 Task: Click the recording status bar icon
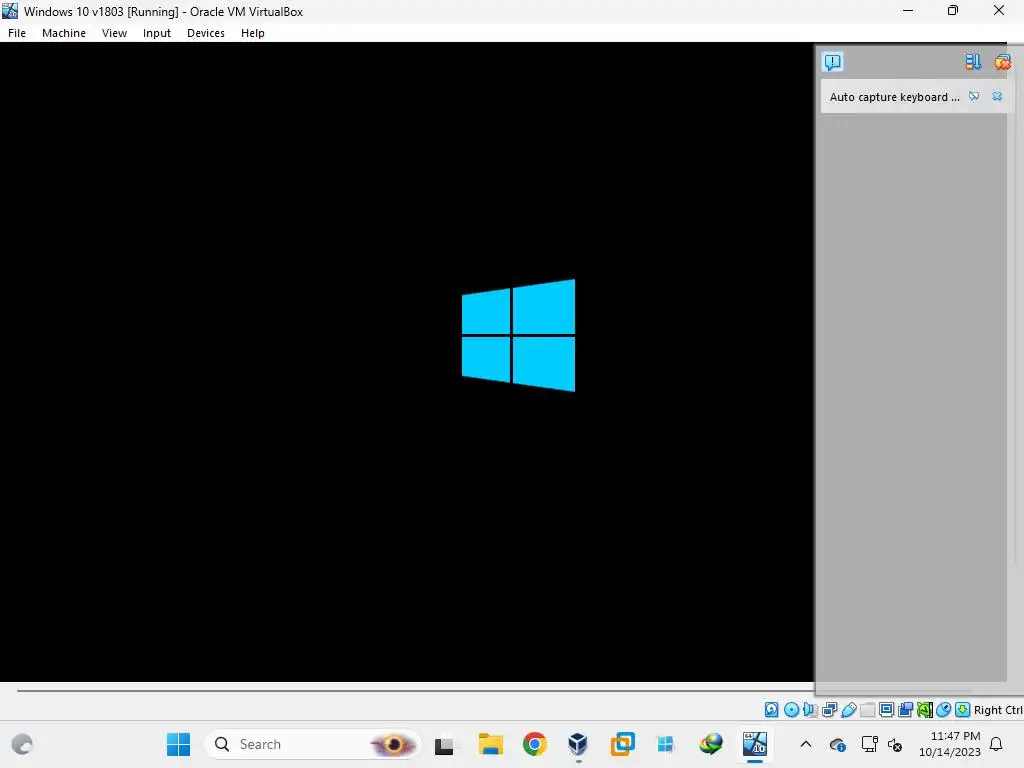click(905, 710)
